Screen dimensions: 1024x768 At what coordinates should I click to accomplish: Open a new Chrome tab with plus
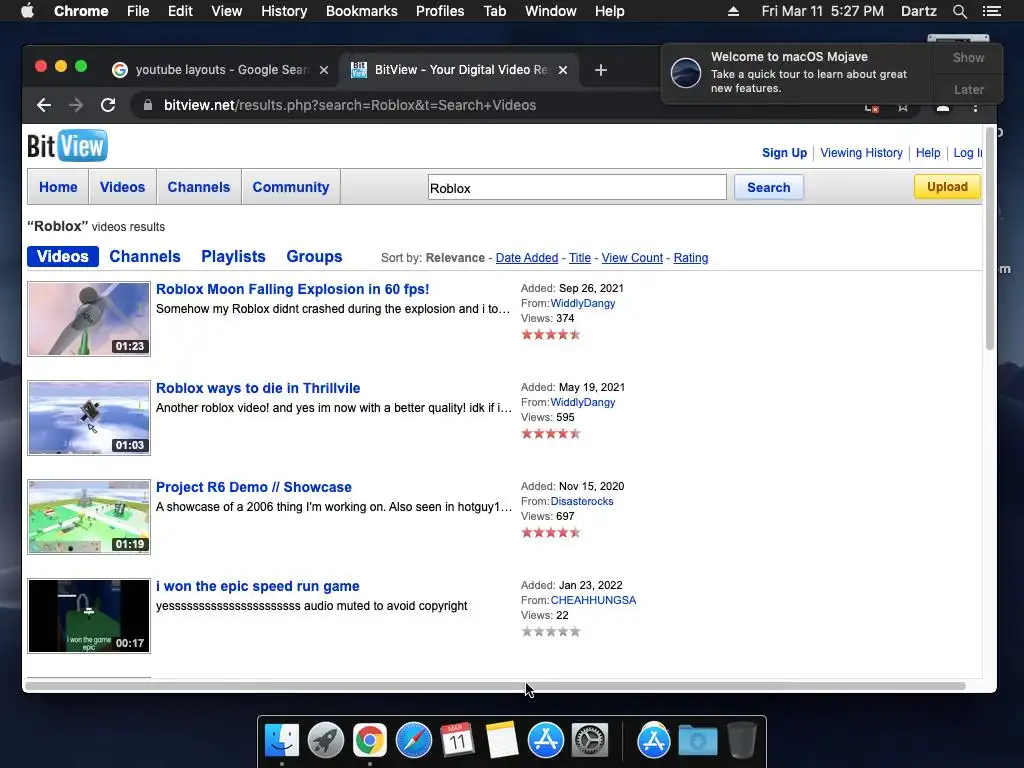click(601, 70)
